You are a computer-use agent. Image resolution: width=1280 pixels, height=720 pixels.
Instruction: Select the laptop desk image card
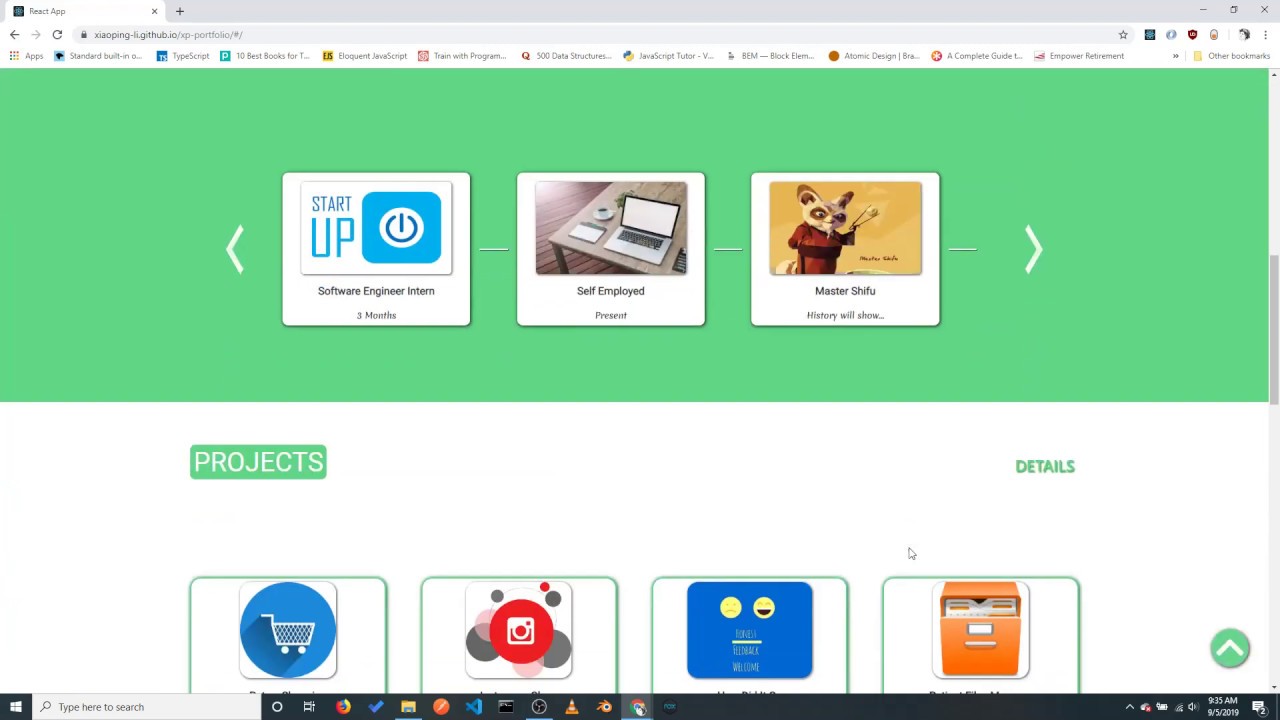point(611,228)
